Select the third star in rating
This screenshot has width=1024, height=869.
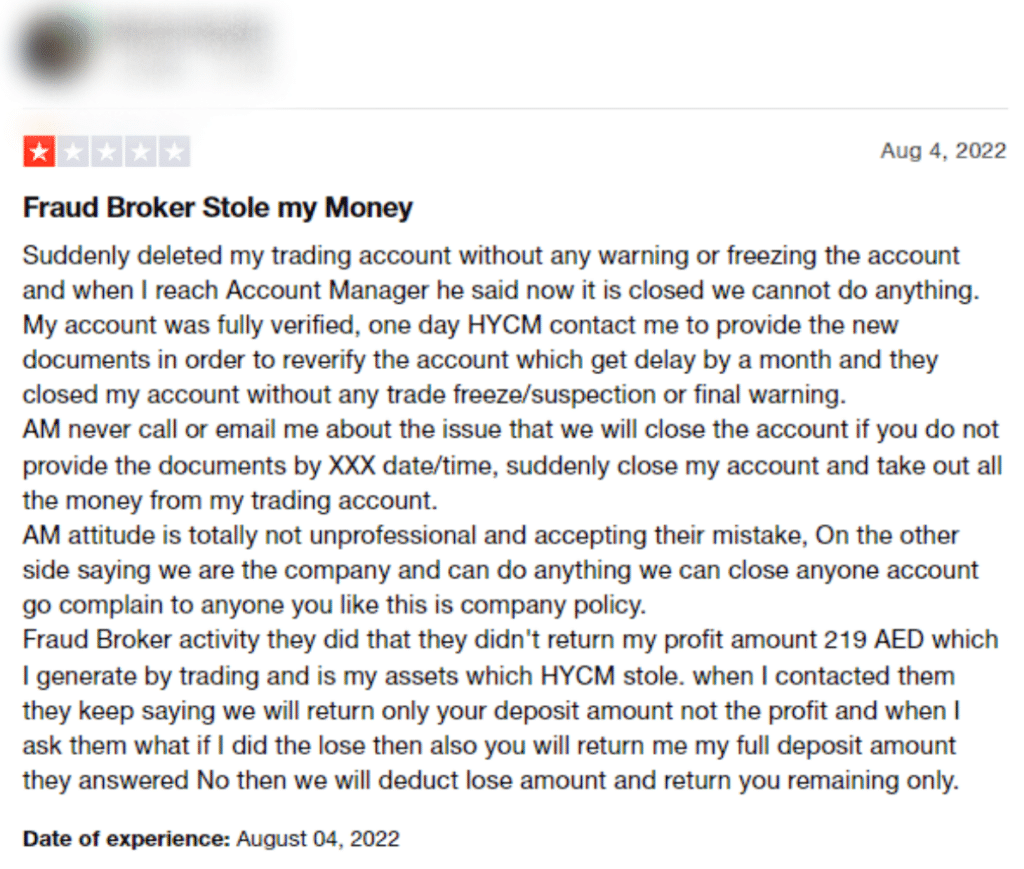(107, 153)
